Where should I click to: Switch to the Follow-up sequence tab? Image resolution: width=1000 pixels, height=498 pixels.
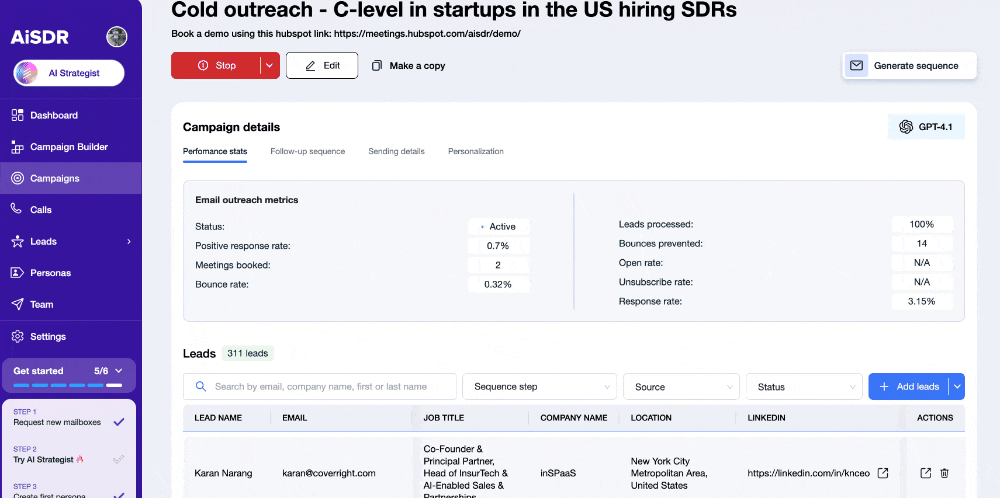pyautogui.click(x=307, y=152)
